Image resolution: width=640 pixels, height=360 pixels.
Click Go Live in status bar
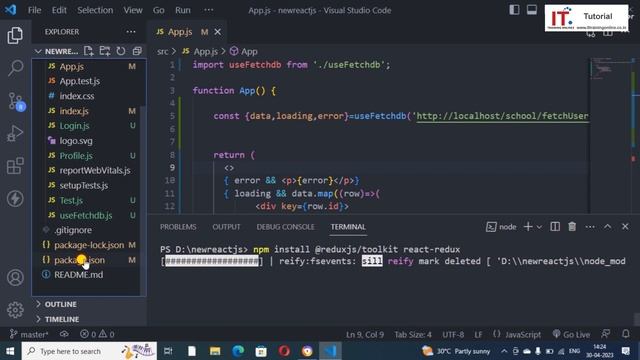[x=571, y=334]
